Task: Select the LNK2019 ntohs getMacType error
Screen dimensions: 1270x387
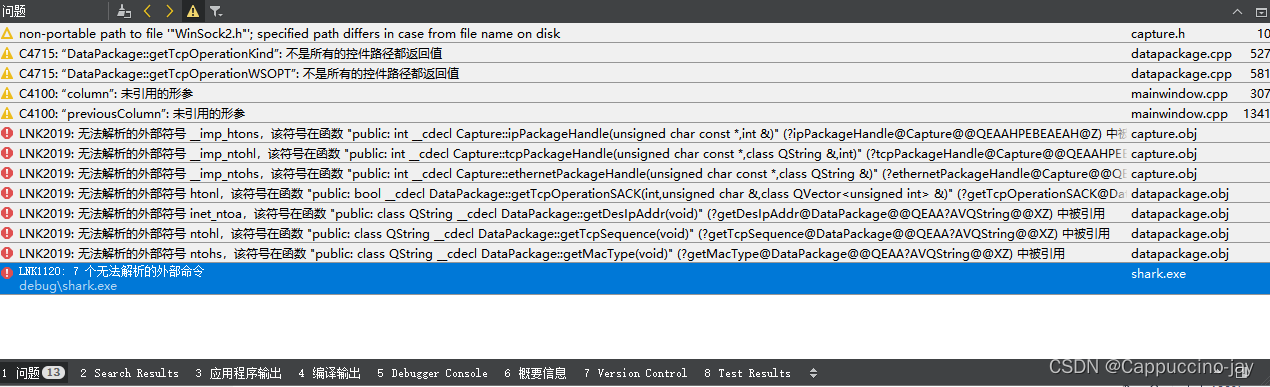Action: pyautogui.click(x=635, y=253)
